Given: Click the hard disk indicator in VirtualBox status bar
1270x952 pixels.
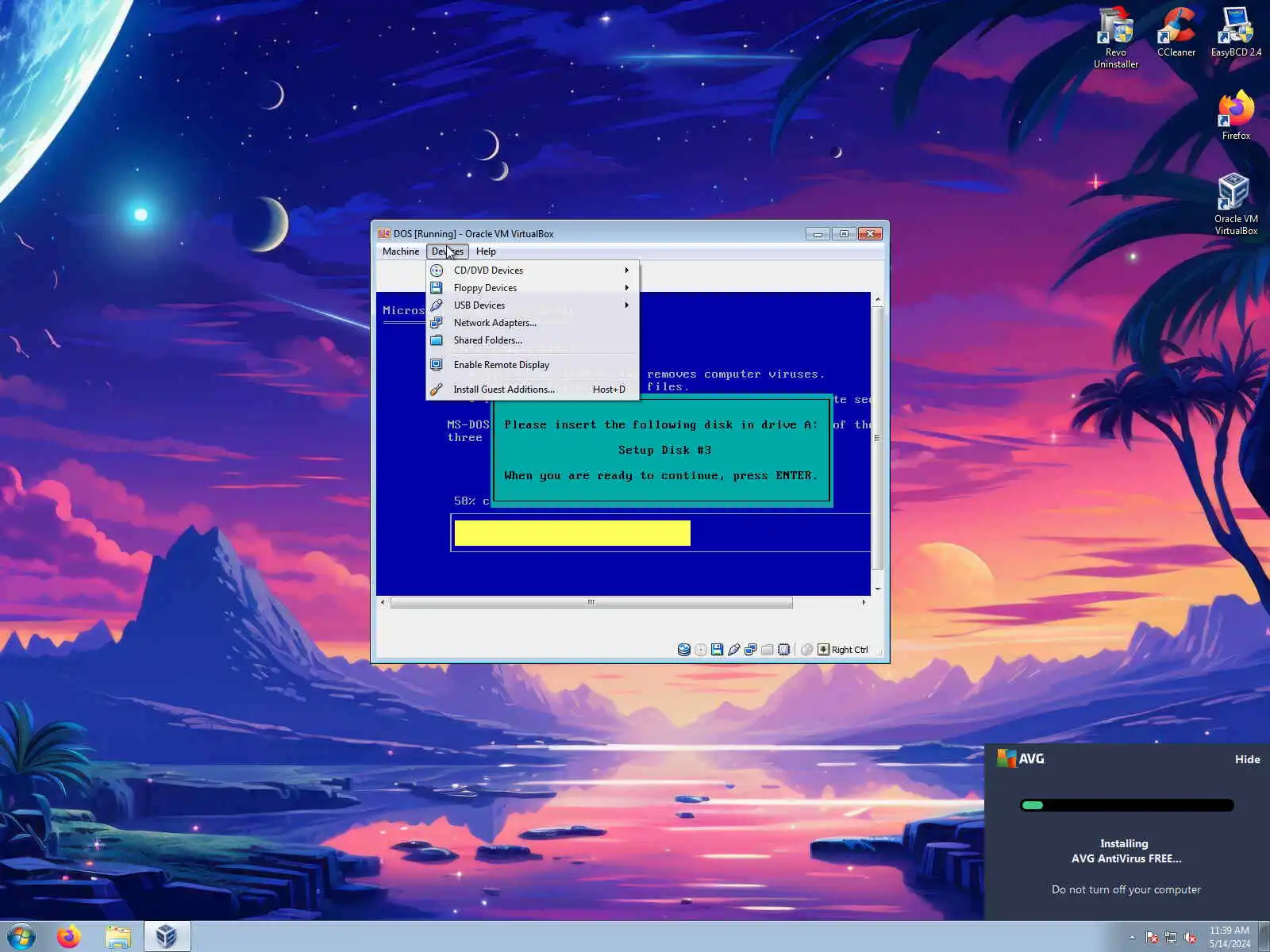Looking at the screenshot, I should coord(683,650).
